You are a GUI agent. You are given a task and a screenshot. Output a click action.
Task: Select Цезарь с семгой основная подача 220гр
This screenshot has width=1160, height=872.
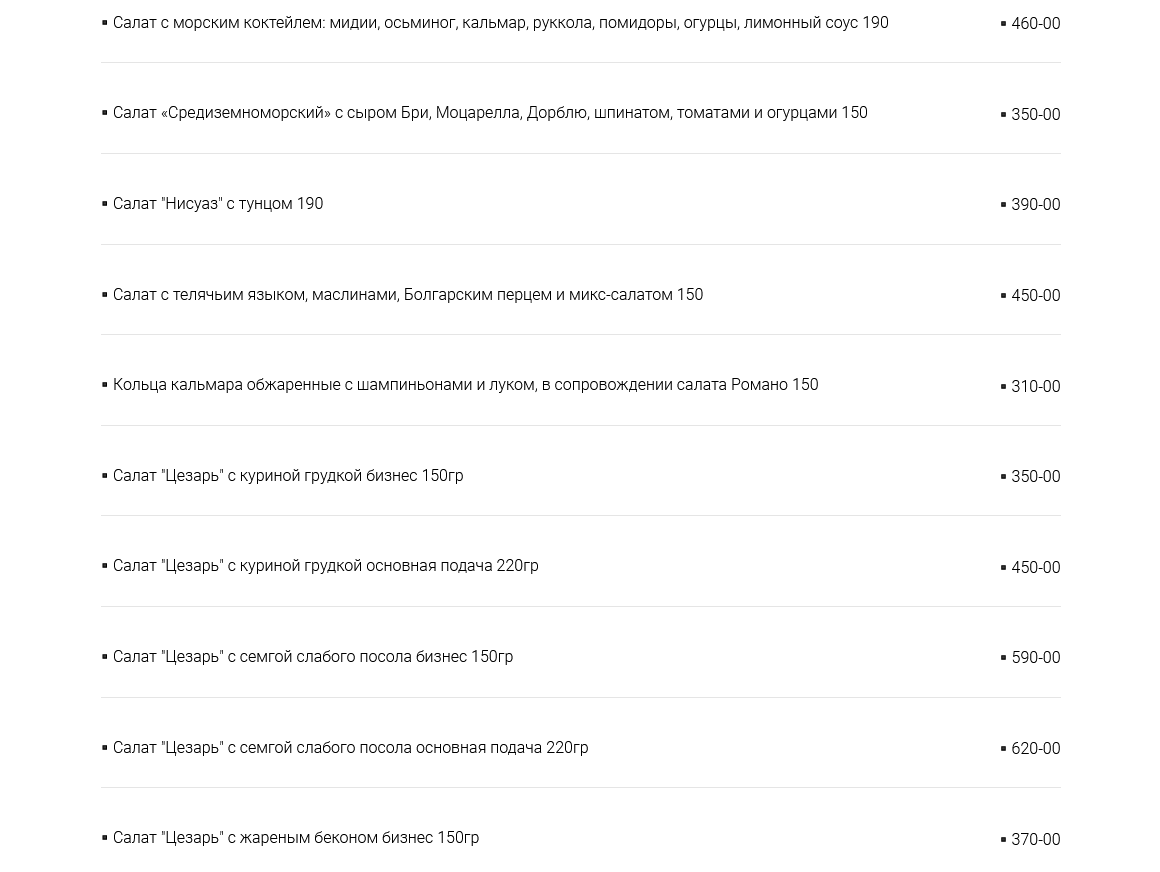pyautogui.click(x=350, y=748)
